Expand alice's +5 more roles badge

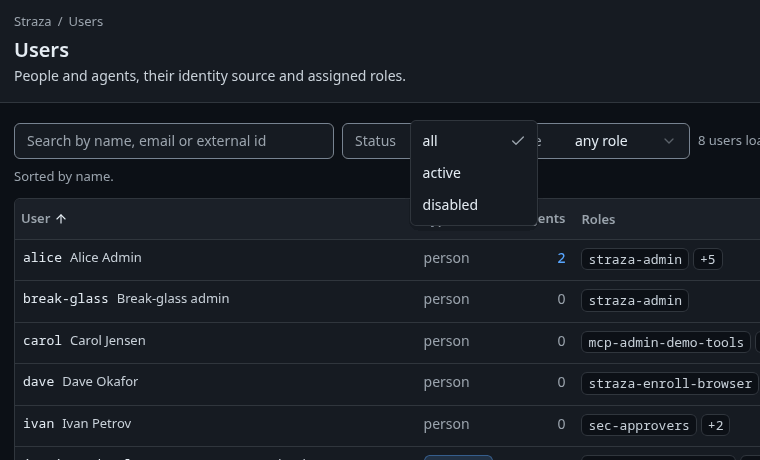click(x=708, y=259)
